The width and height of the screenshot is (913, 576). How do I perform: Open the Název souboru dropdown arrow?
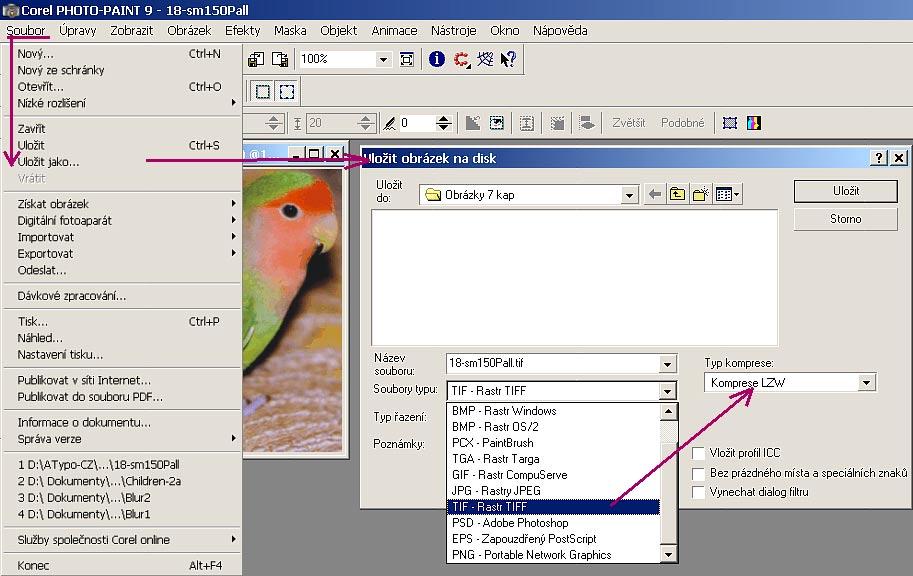click(x=668, y=364)
